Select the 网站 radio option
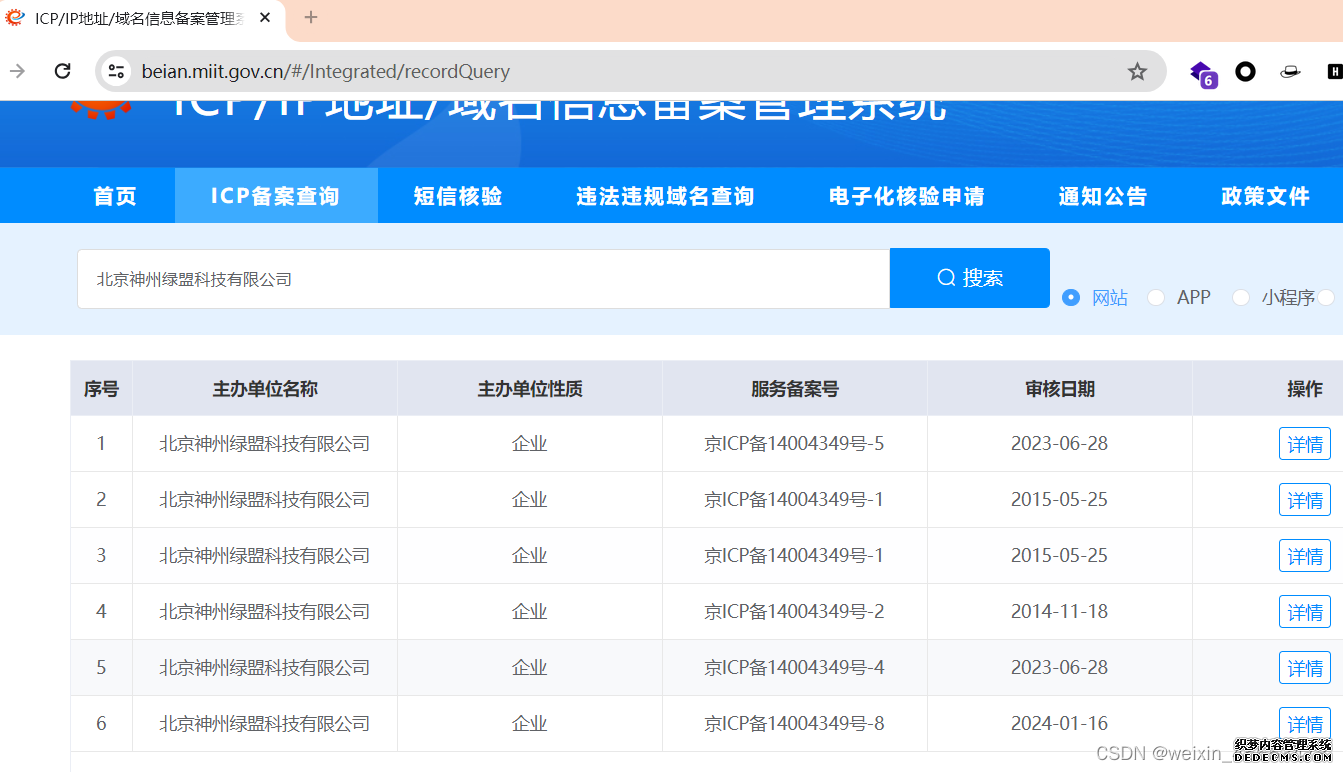Viewport: 1343px width, 772px height. coord(1071,297)
